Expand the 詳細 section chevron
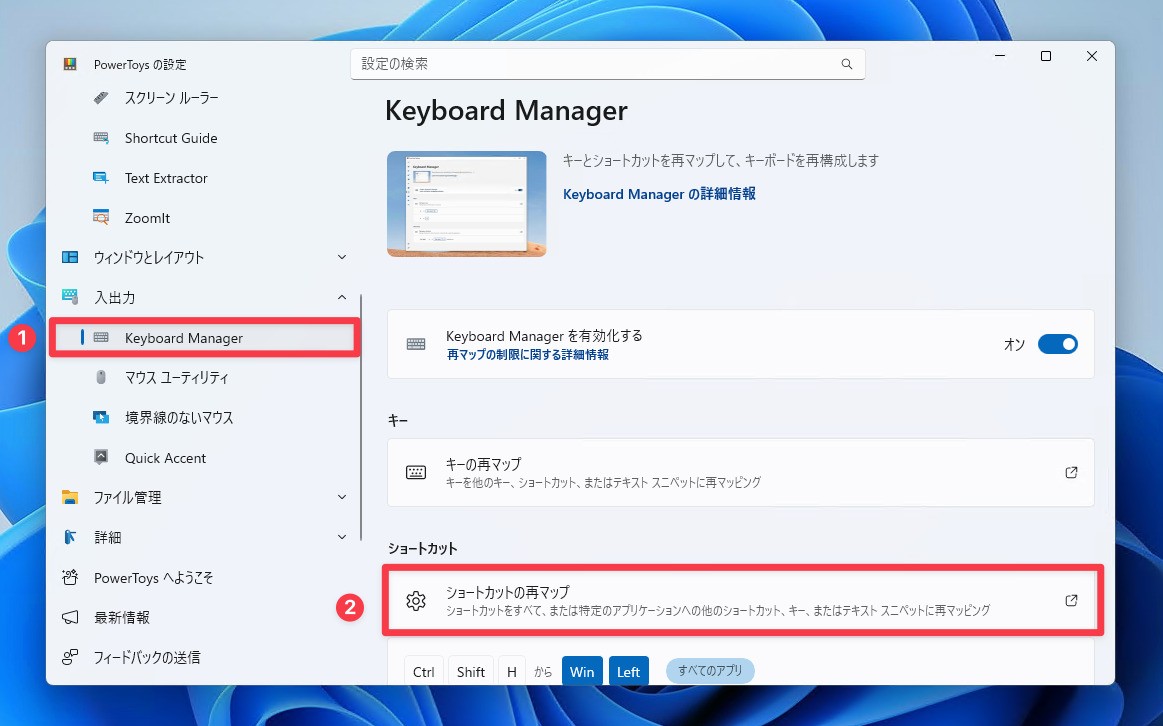Image resolution: width=1163 pixels, height=726 pixels. pyautogui.click(x=342, y=537)
